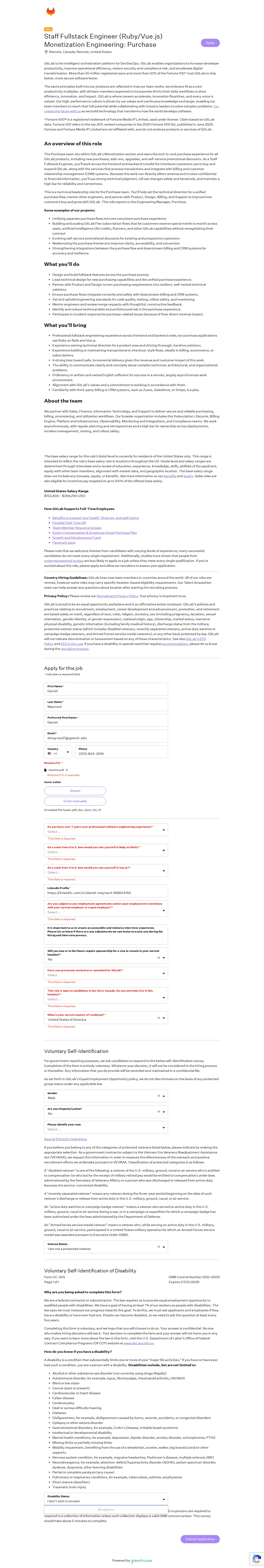The width and height of the screenshot is (264, 1568).
Task: Click the Attach cover letter button
Action: [x=75, y=791]
